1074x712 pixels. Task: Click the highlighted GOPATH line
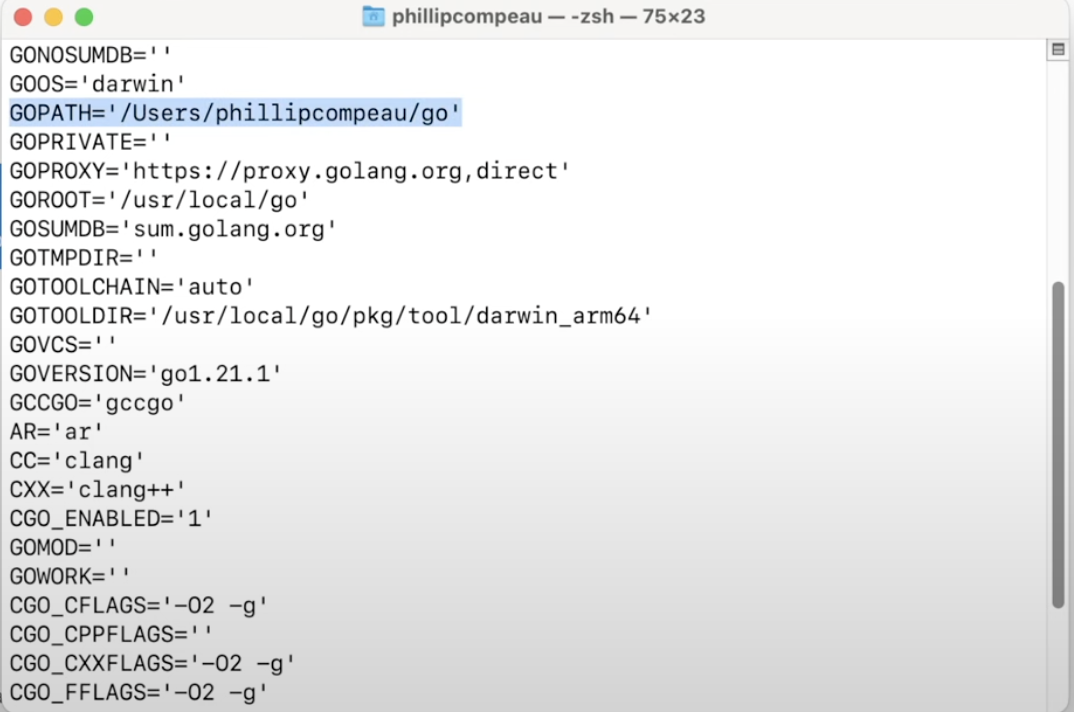pyautogui.click(x=235, y=112)
